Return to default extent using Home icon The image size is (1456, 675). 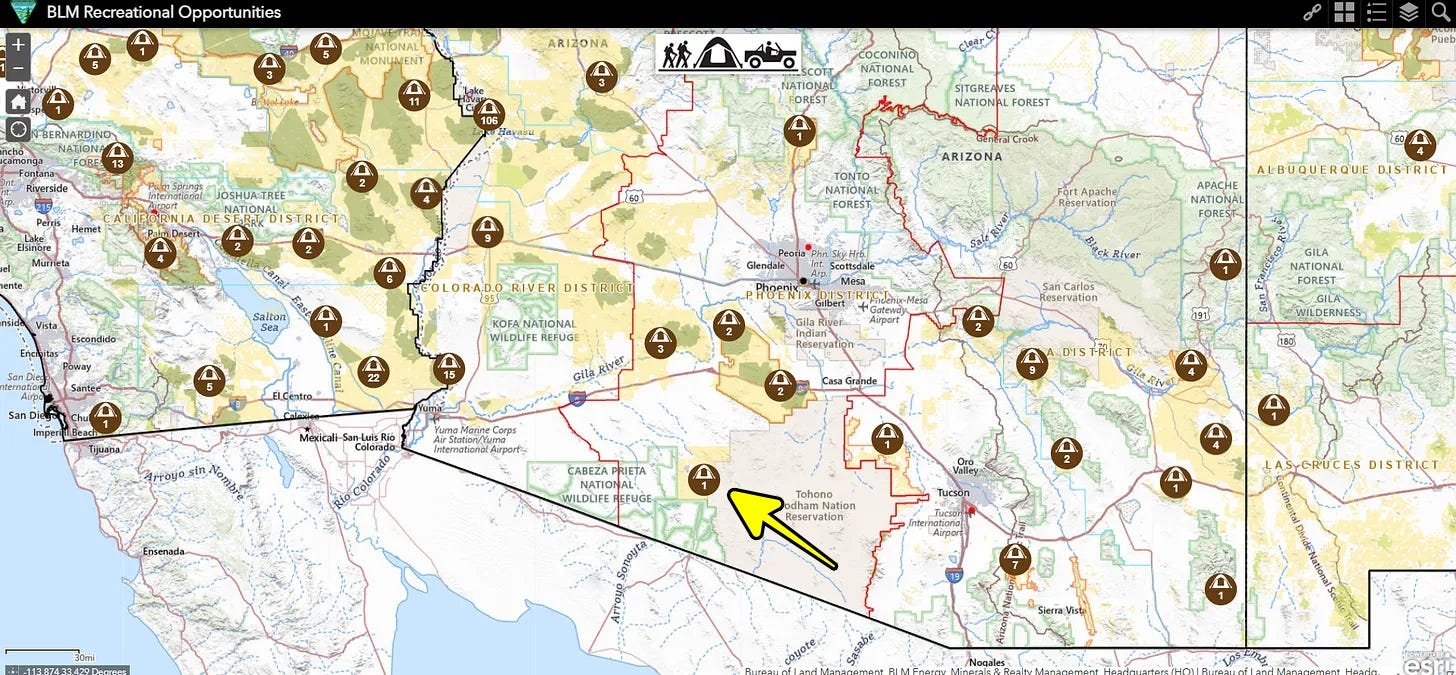coord(18,101)
